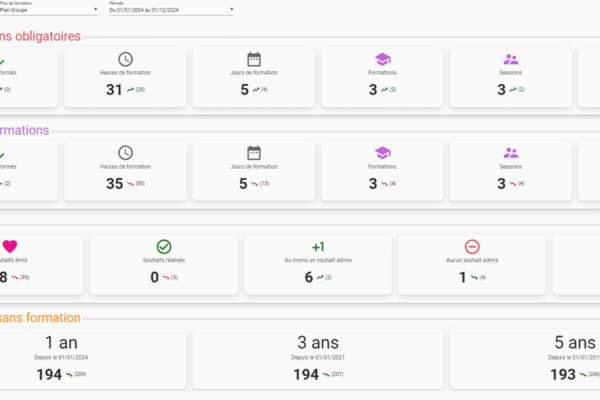Screen dimensions: 600x400
Task: Select previous value (85) beside 35
Action: click(140, 184)
